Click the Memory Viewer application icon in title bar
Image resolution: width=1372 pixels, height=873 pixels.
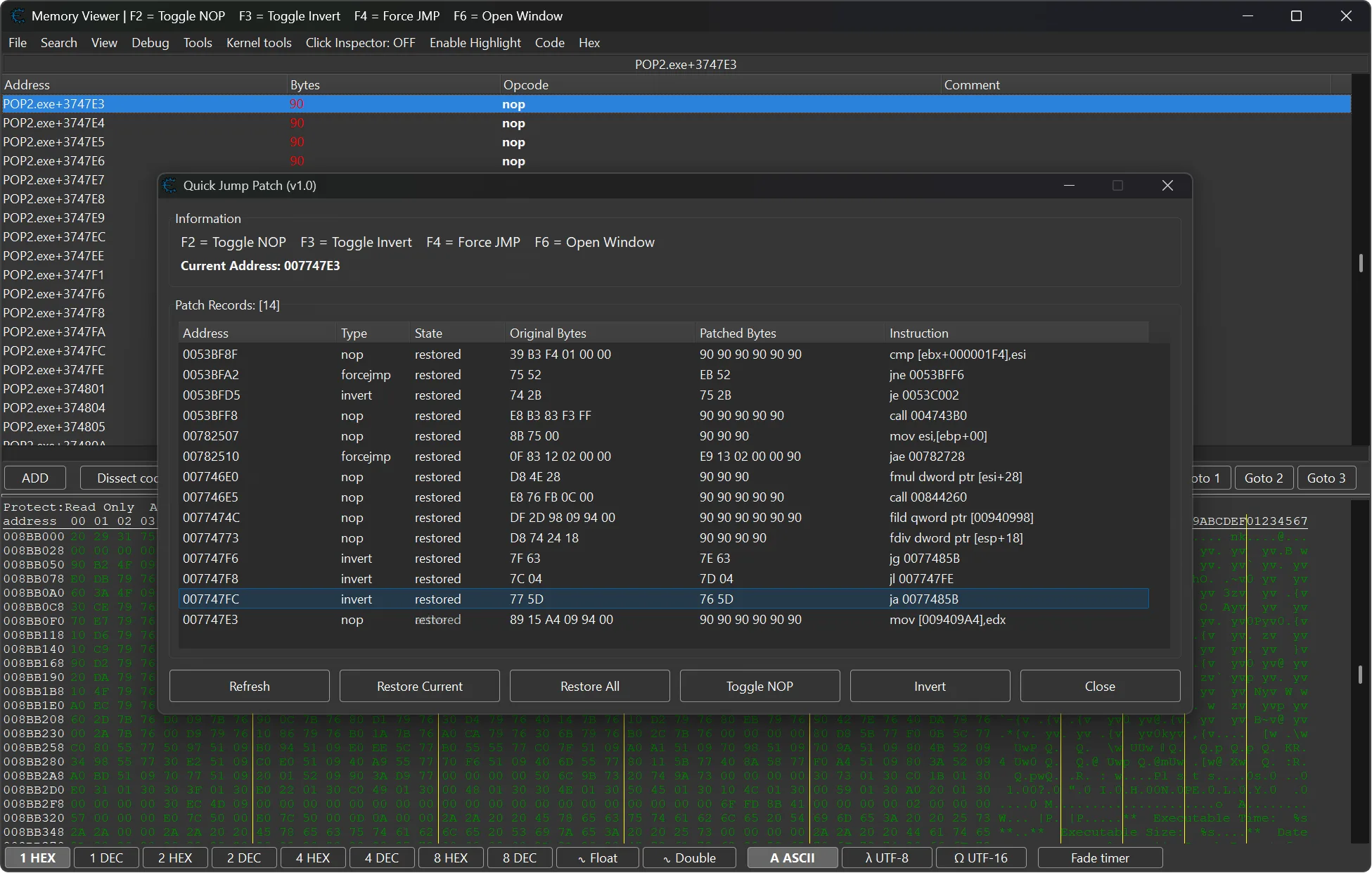tap(18, 15)
